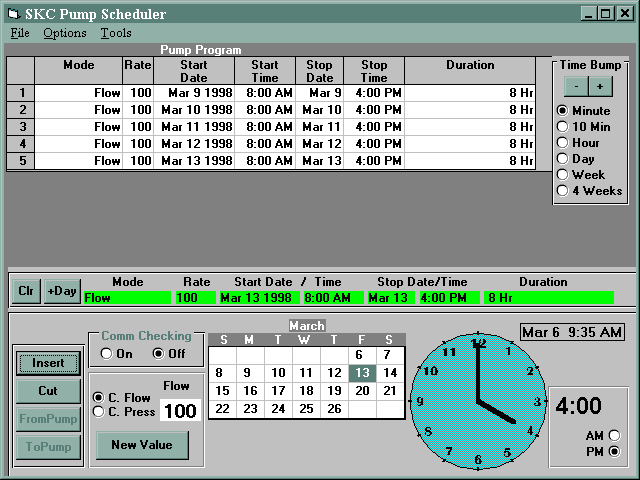640x480 pixels.
Task: Select day 20 on the March calendar
Action: [x=362, y=391]
